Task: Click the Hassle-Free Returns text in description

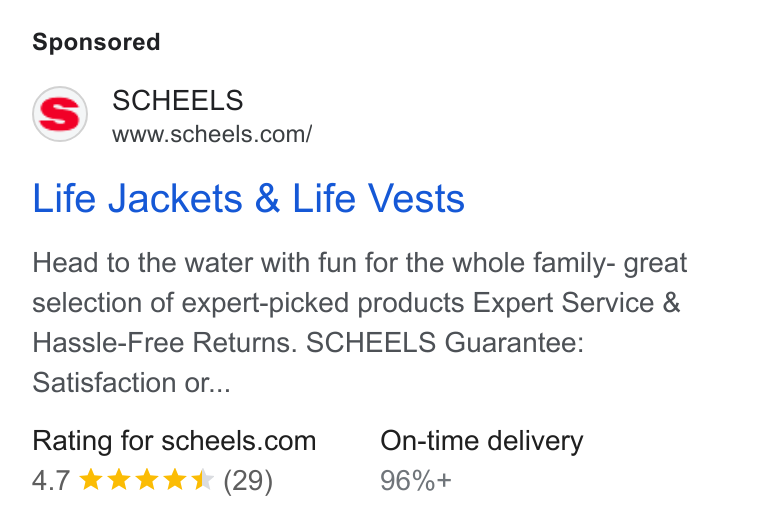Action: pos(165,342)
